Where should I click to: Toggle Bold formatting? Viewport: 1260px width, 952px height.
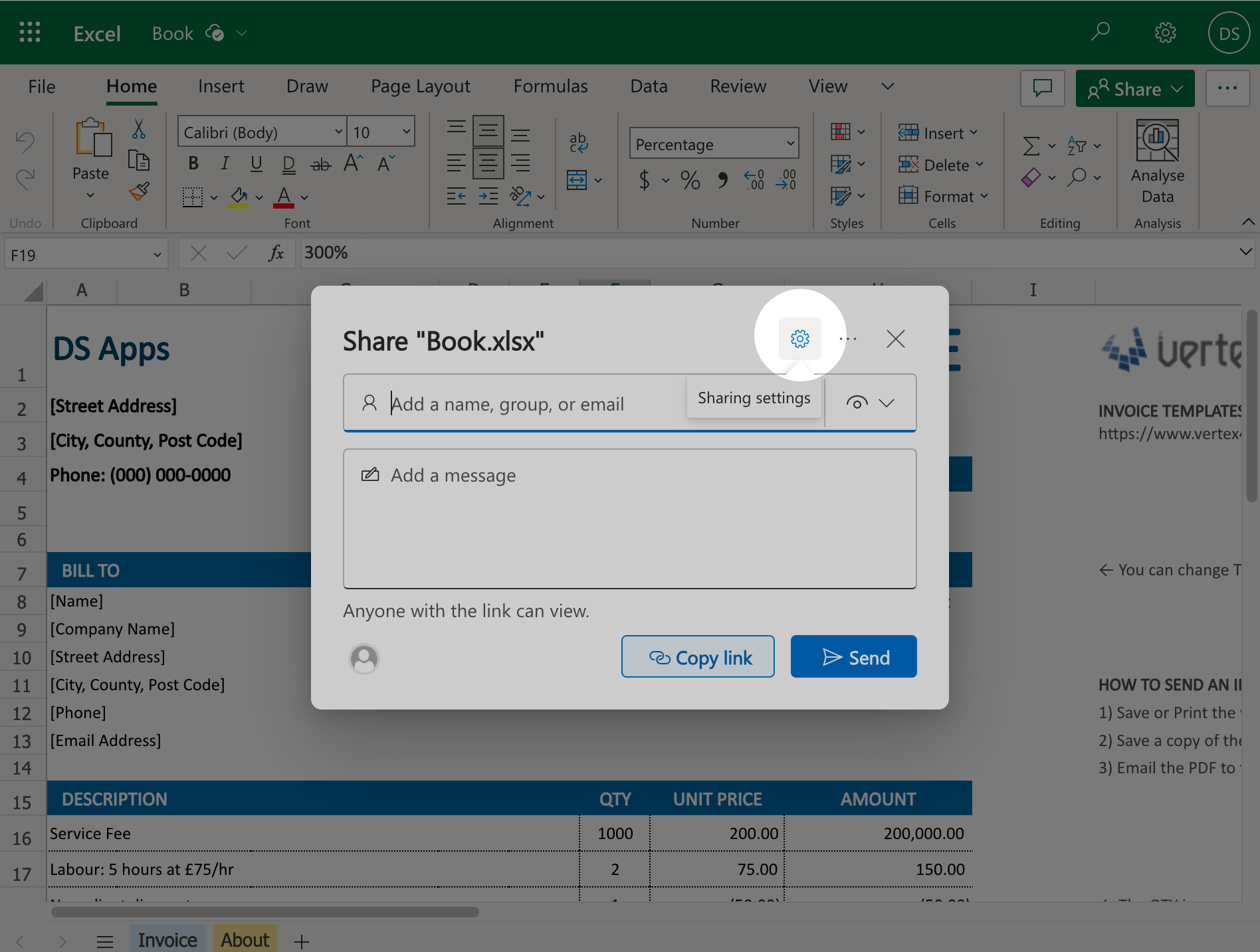coord(193,163)
